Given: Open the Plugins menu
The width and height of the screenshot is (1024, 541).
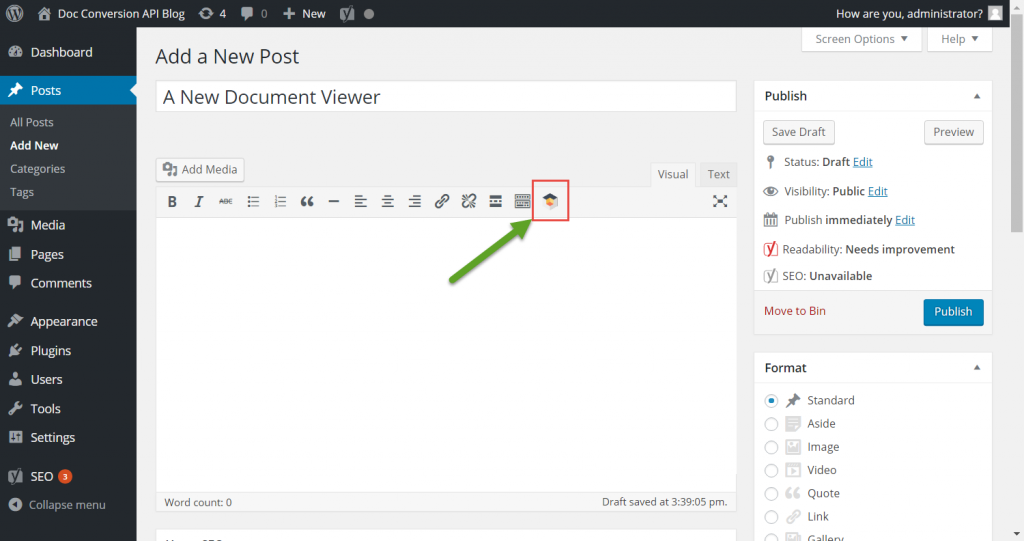Looking at the screenshot, I should [68, 351].
